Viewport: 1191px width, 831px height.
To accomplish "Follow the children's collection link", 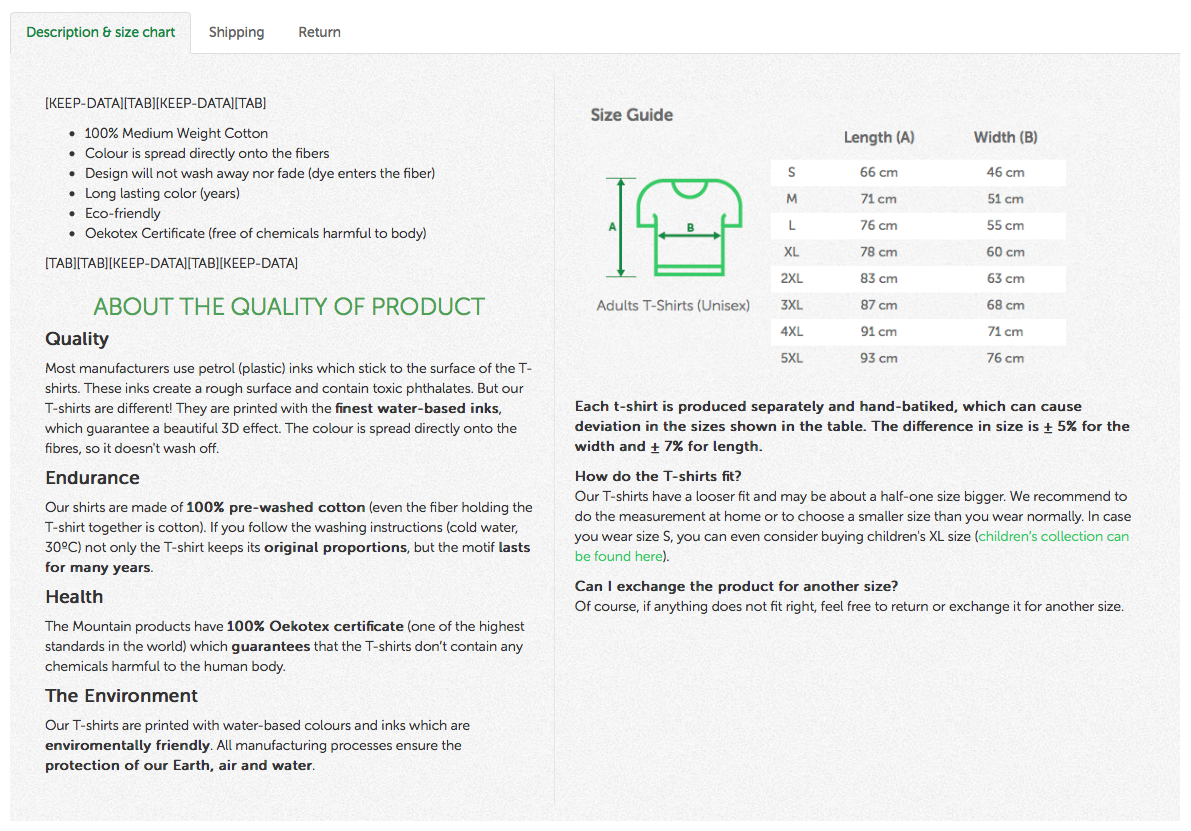I will click(851, 546).
